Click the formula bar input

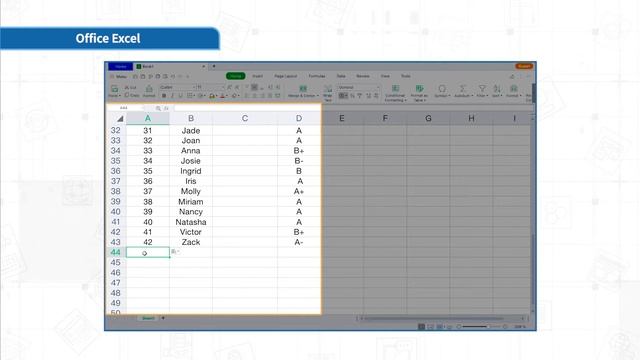click(247, 108)
